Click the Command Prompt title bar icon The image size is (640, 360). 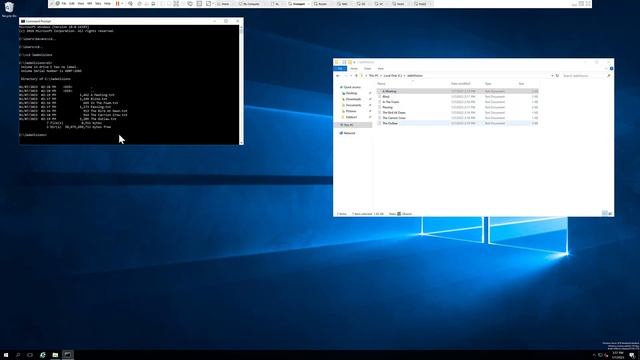click(23, 21)
